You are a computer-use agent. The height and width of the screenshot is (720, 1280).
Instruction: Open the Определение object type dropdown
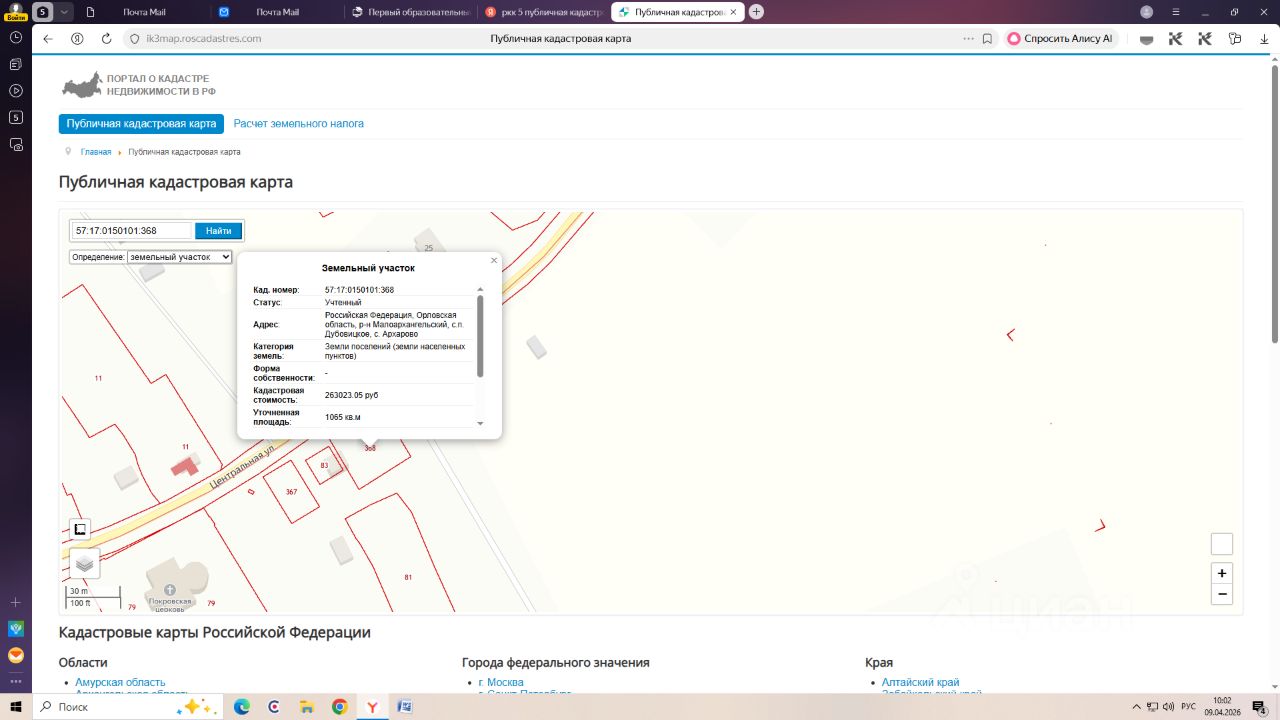click(x=180, y=257)
